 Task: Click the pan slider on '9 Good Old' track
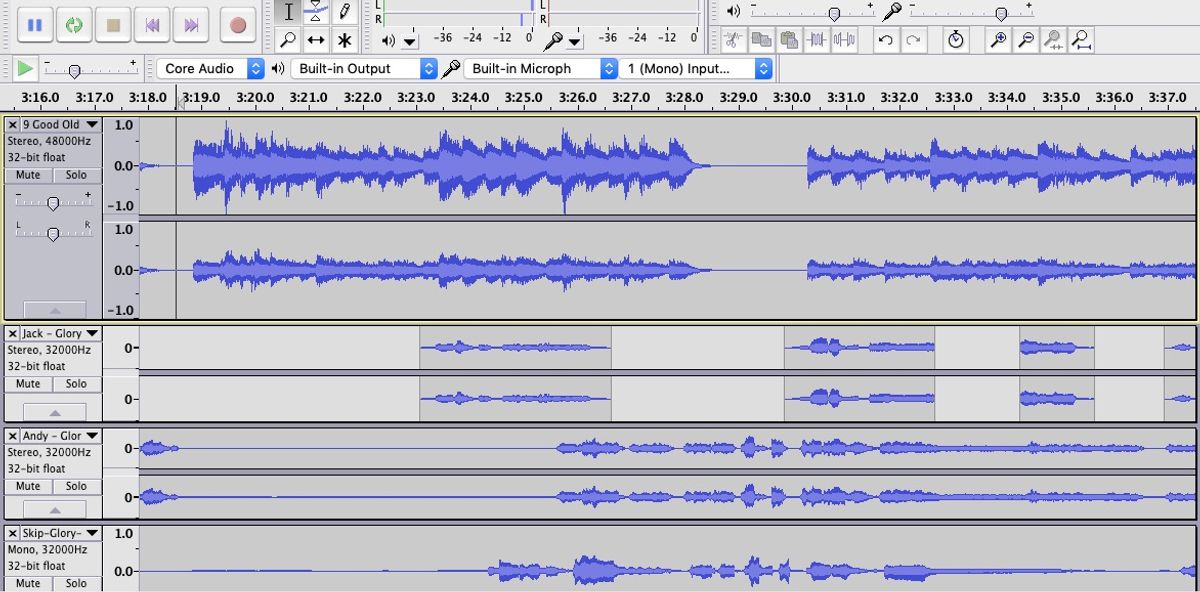coord(53,232)
